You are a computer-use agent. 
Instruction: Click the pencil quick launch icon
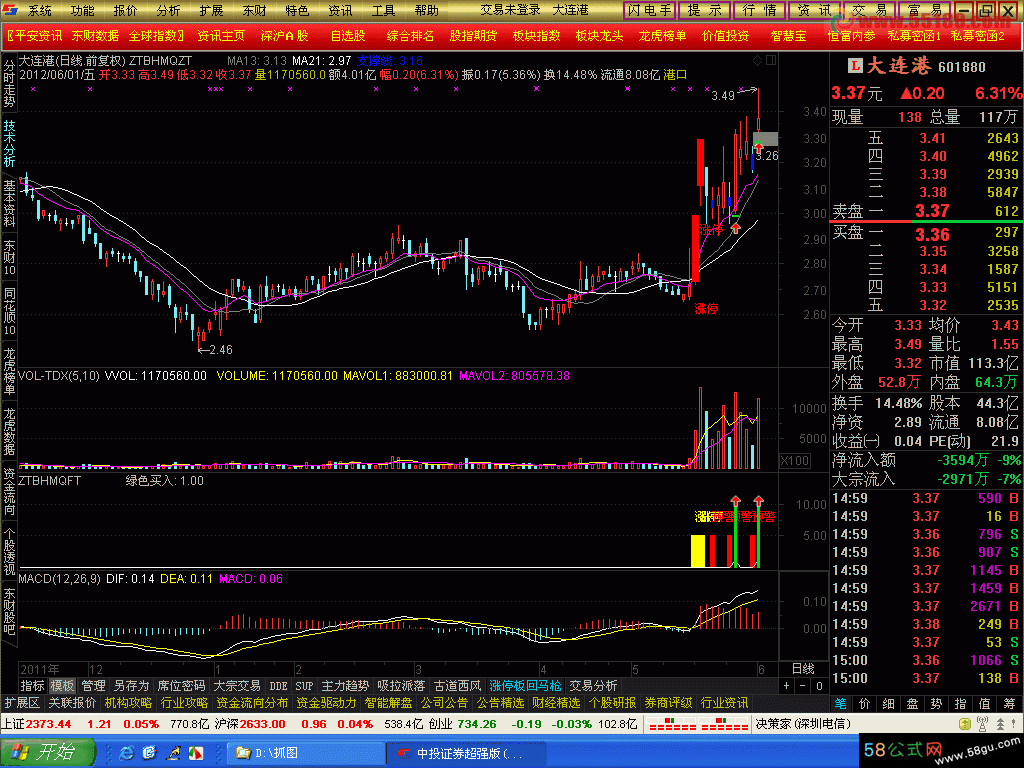pyautogui.click(x=173, y=753)
